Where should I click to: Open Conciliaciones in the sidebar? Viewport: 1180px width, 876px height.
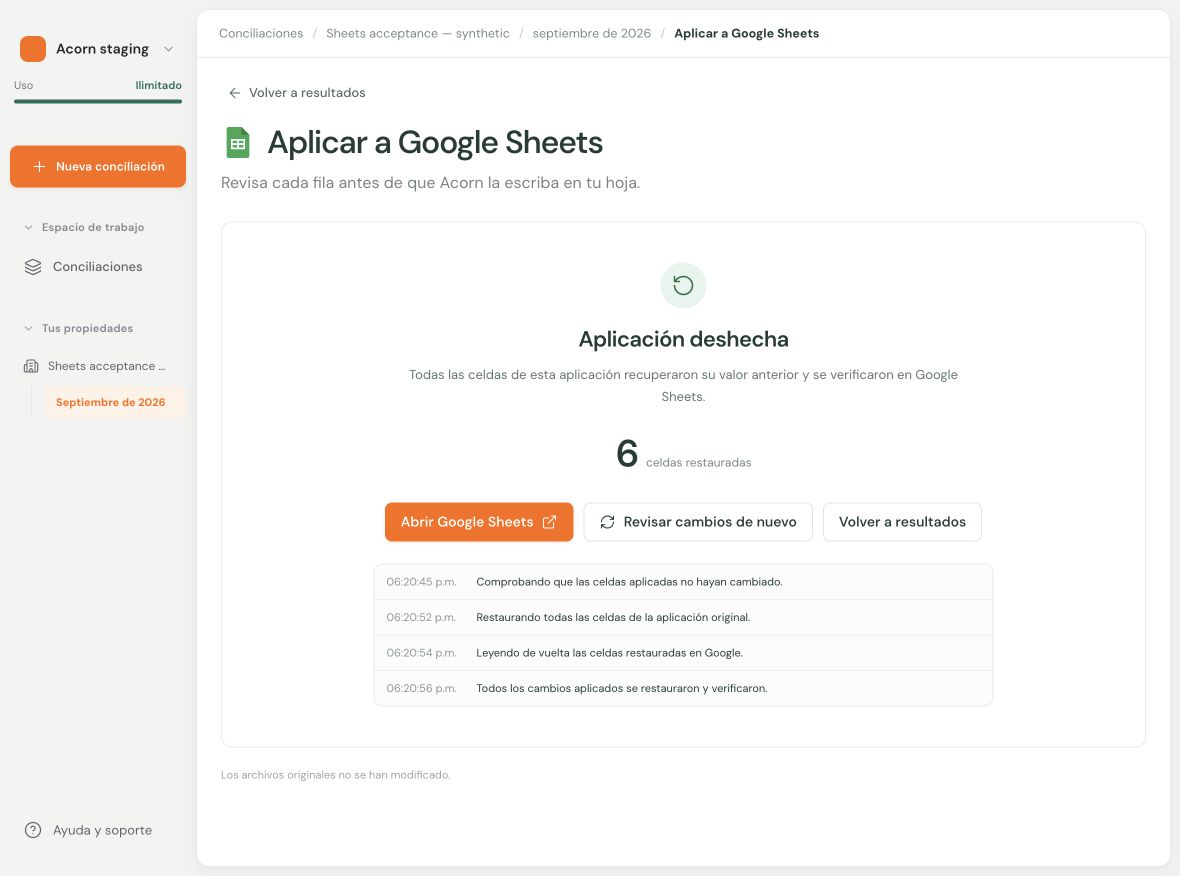(97, 266)
